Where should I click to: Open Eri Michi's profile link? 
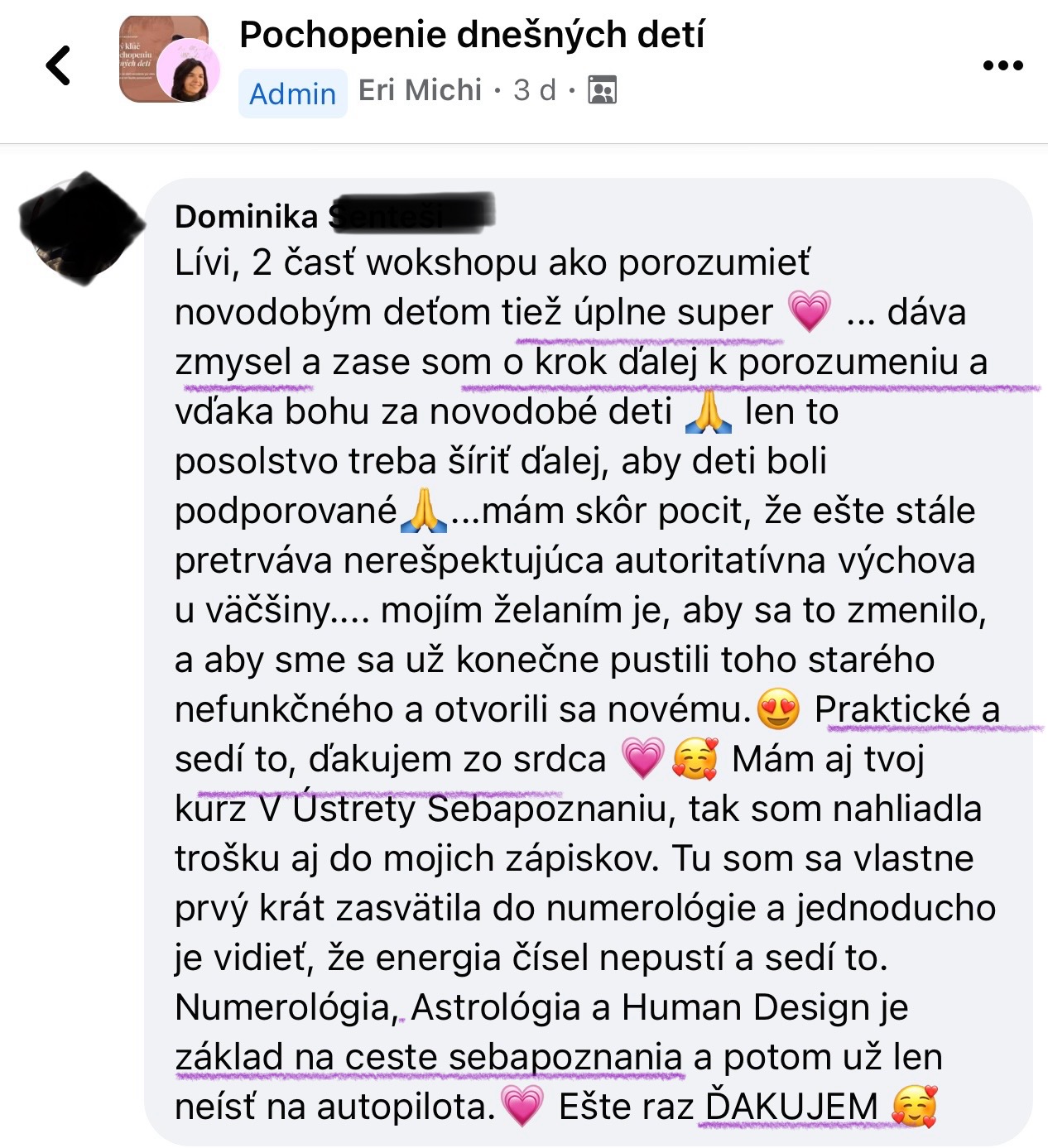tap(420, 89)
